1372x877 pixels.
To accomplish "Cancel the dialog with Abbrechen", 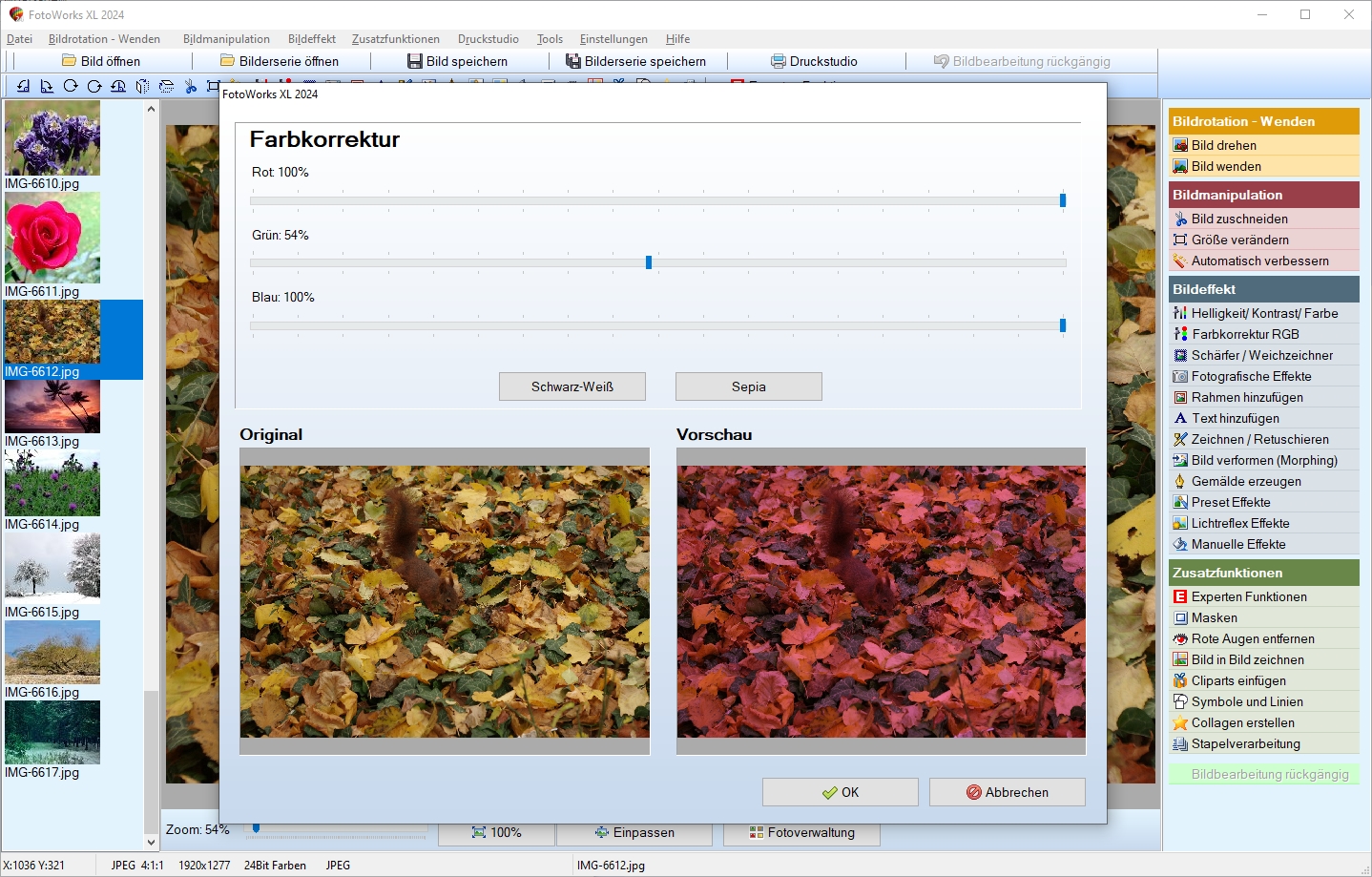I will point(1007,792).
